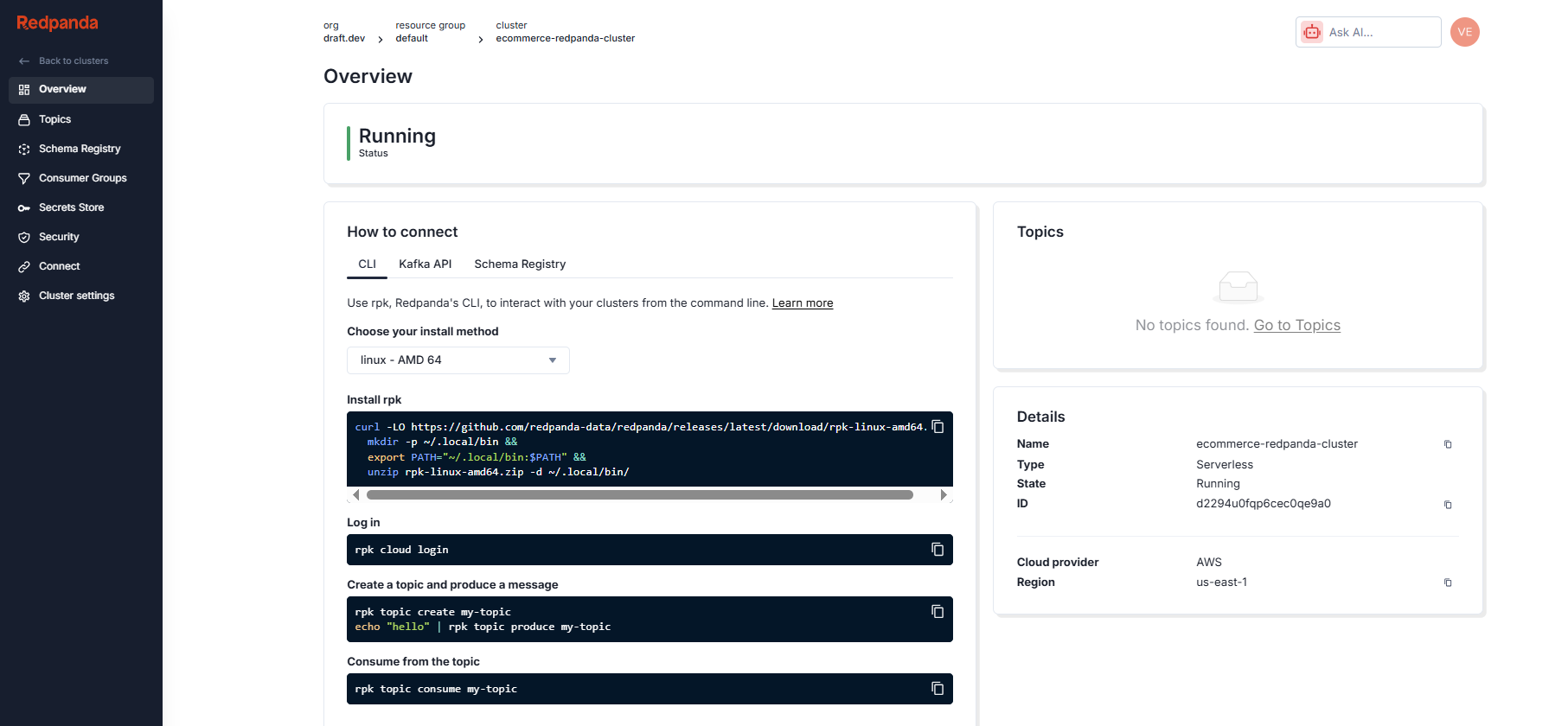The height and width of the screenshot is (726, 1568).
Task: Click the Back to clusters link
Action: tap(74, 61)
